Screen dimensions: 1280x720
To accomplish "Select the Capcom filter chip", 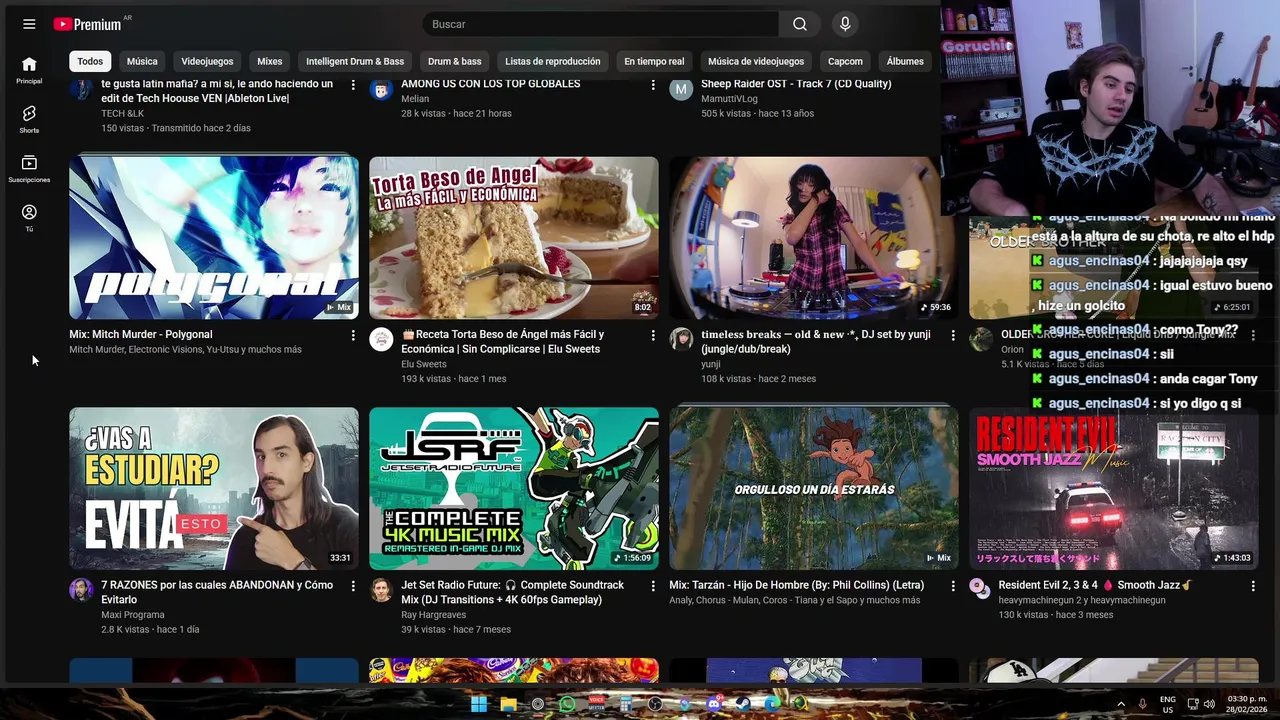I will tap(845, 61).
